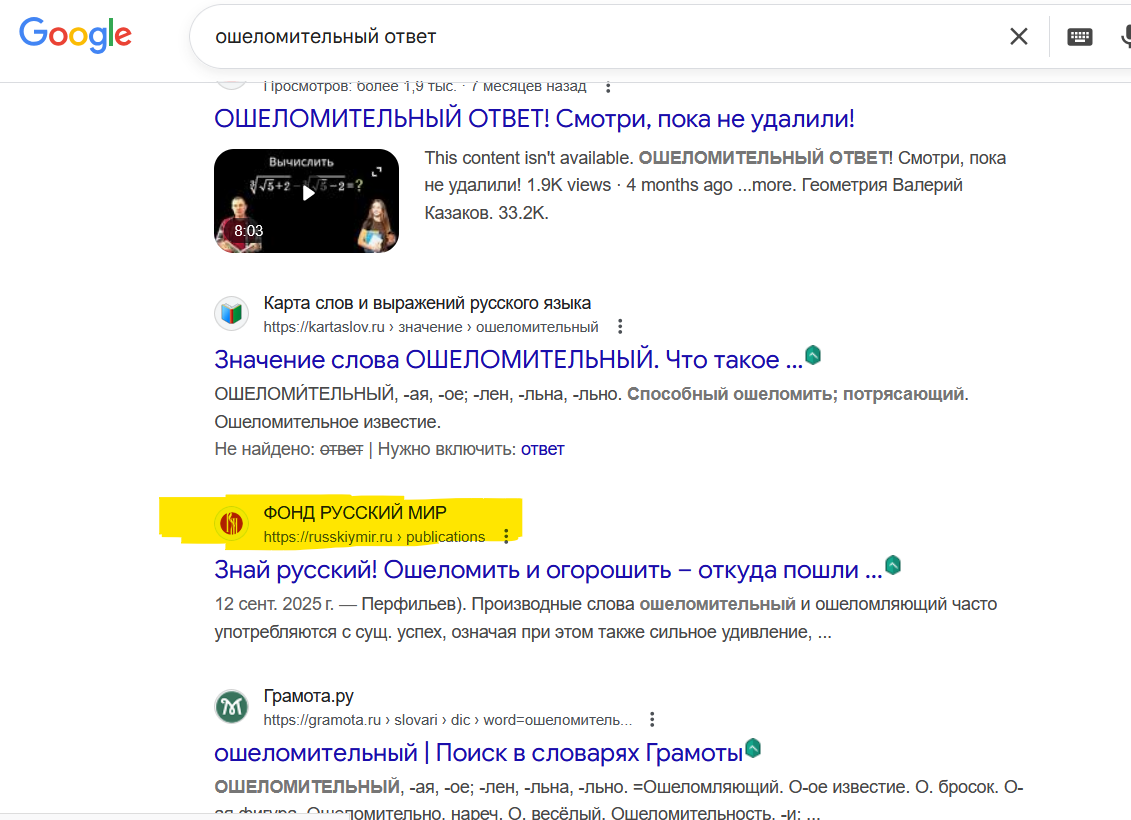Click green badge after Знай русский title
Screen dimensions: 1131x820
[893, 565]
